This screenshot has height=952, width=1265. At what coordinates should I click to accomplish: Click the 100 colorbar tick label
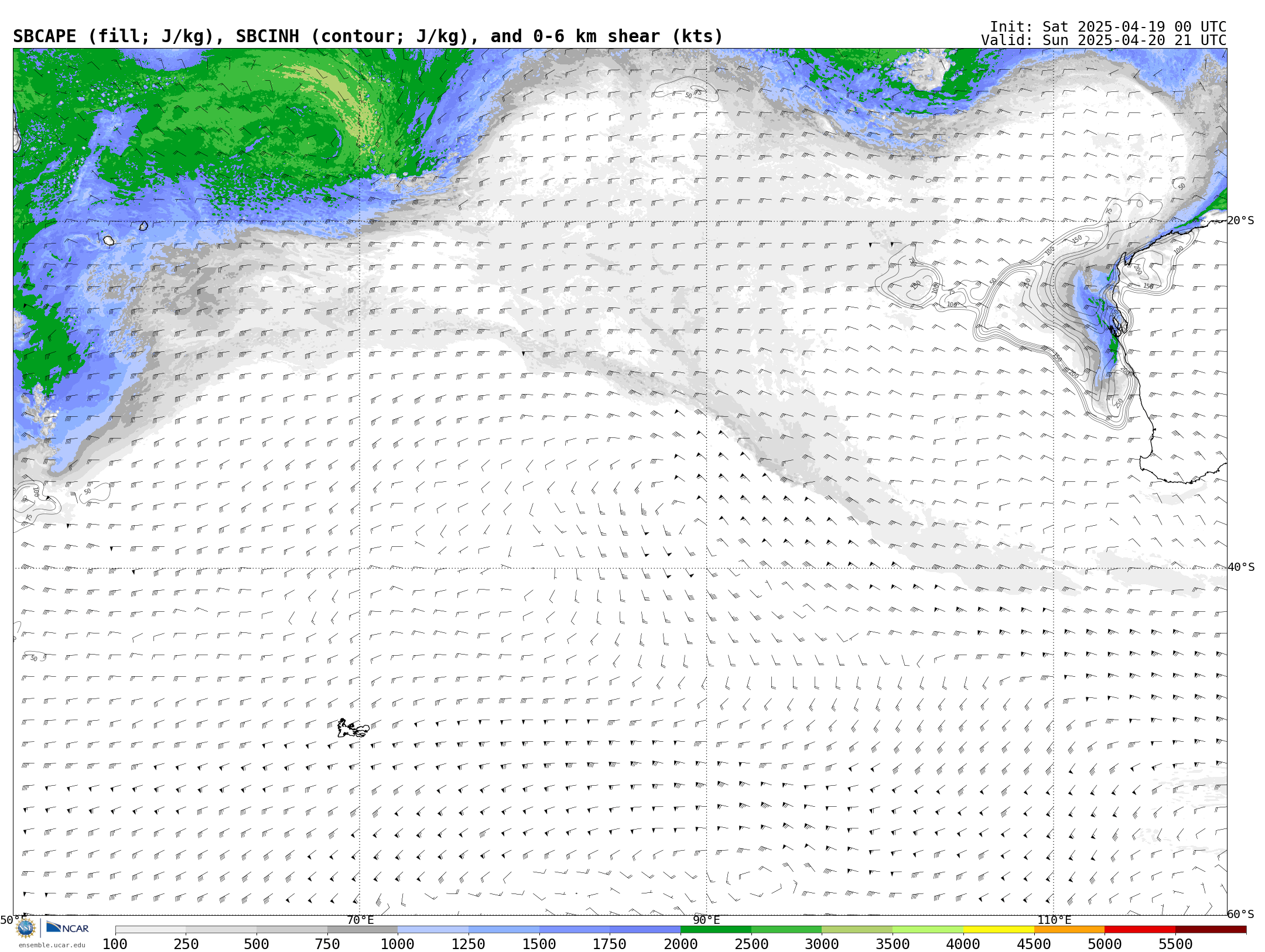pyautogui.click(x=115, y=944)
